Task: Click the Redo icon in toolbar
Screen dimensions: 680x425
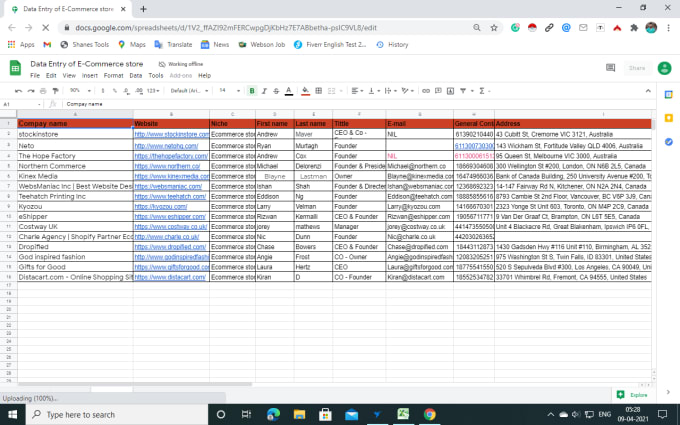Action: click(31, 91)
